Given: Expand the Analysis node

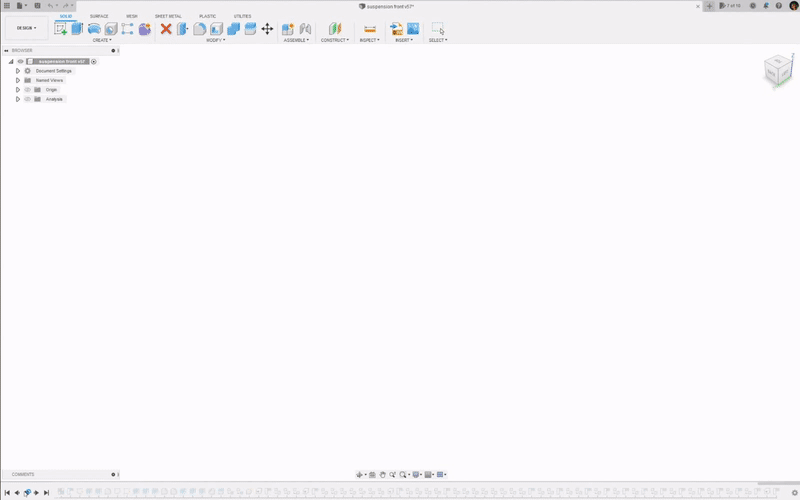Looking at the screenshot, I should (18, 99).
